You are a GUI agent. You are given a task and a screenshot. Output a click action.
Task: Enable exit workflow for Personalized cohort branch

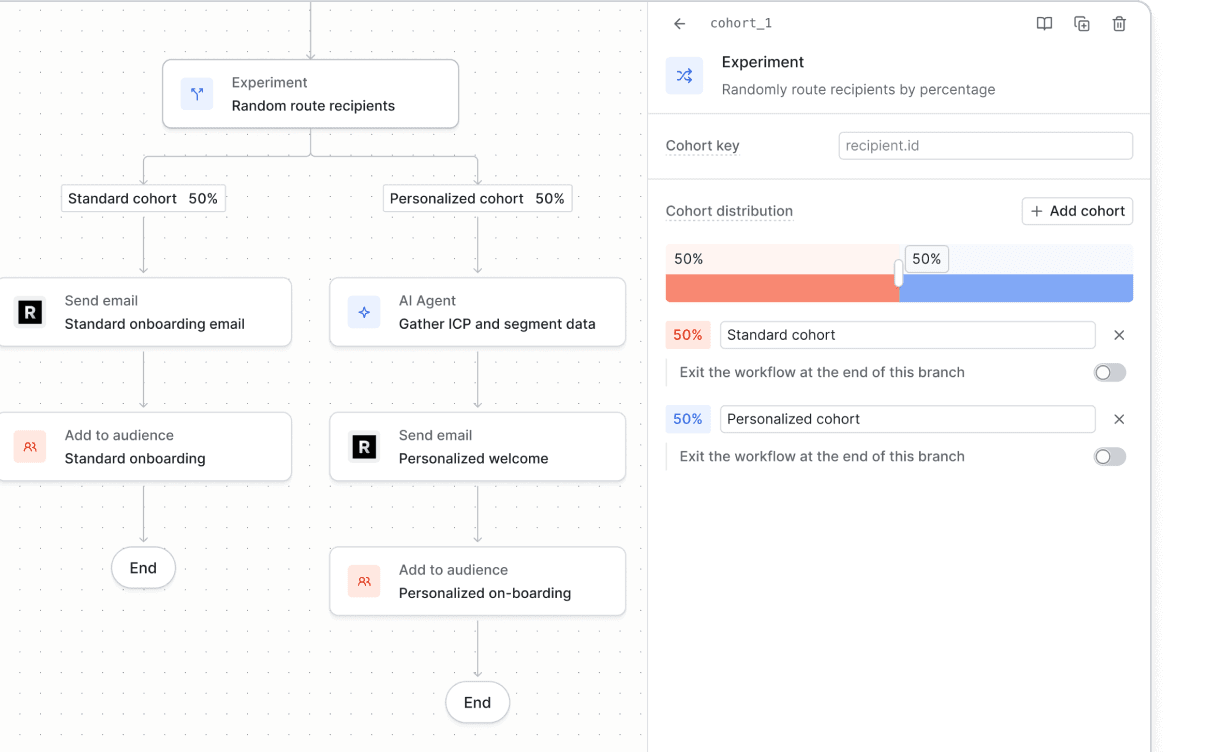click(x=1109, y=457)
